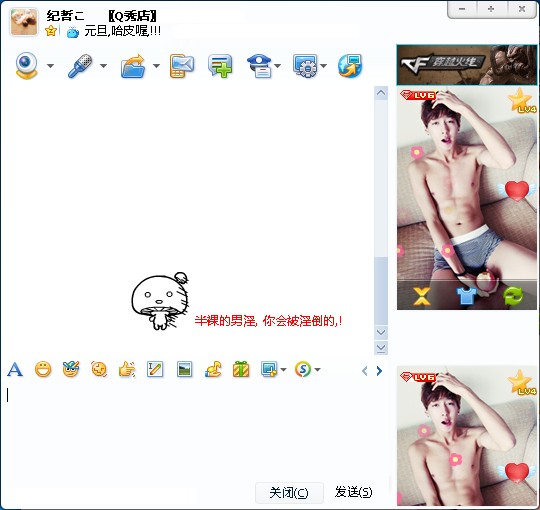Click the yellow X icon under QQ show

pos(422,296)
